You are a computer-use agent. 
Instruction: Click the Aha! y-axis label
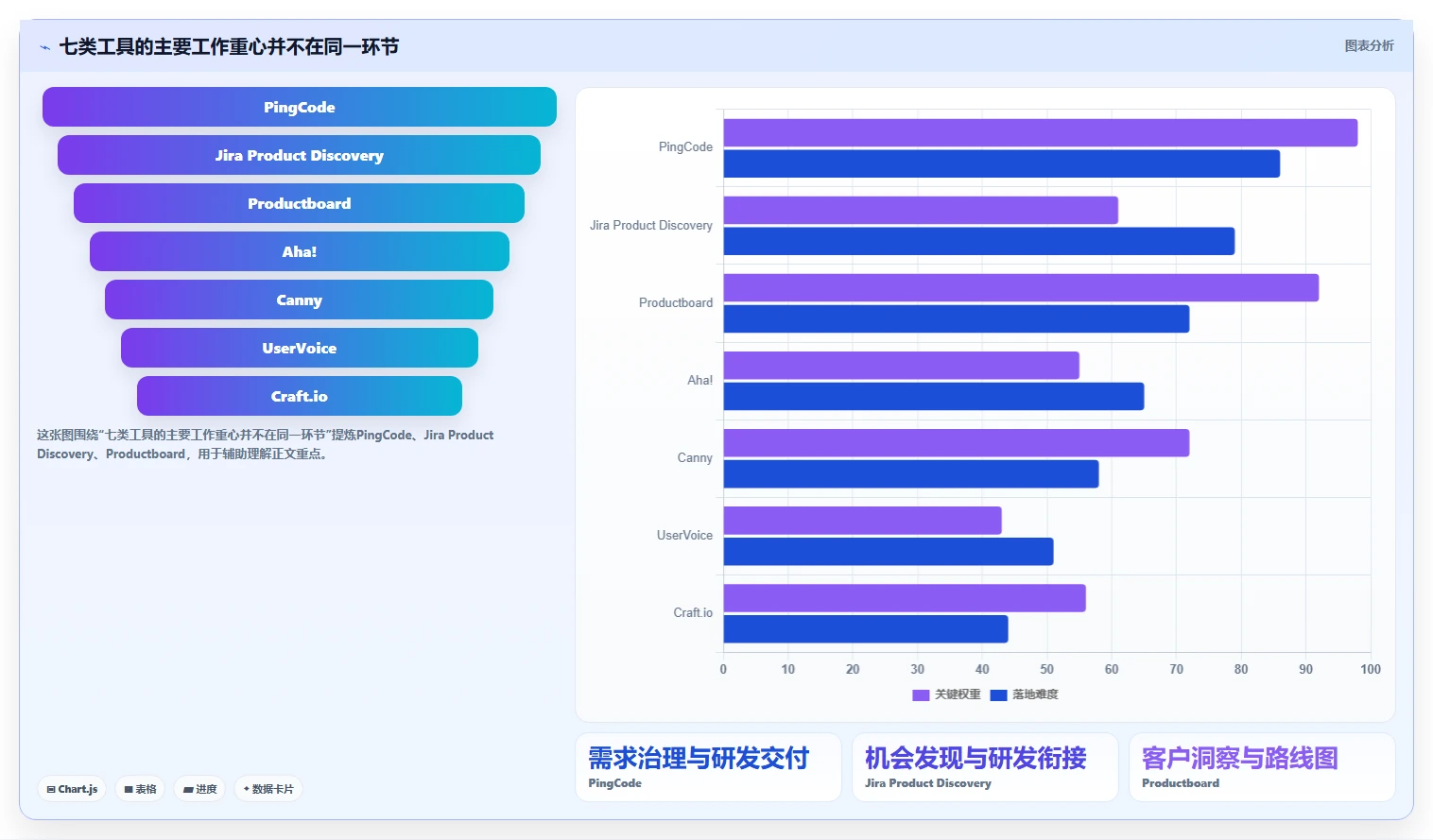click(x=700, y=381)
